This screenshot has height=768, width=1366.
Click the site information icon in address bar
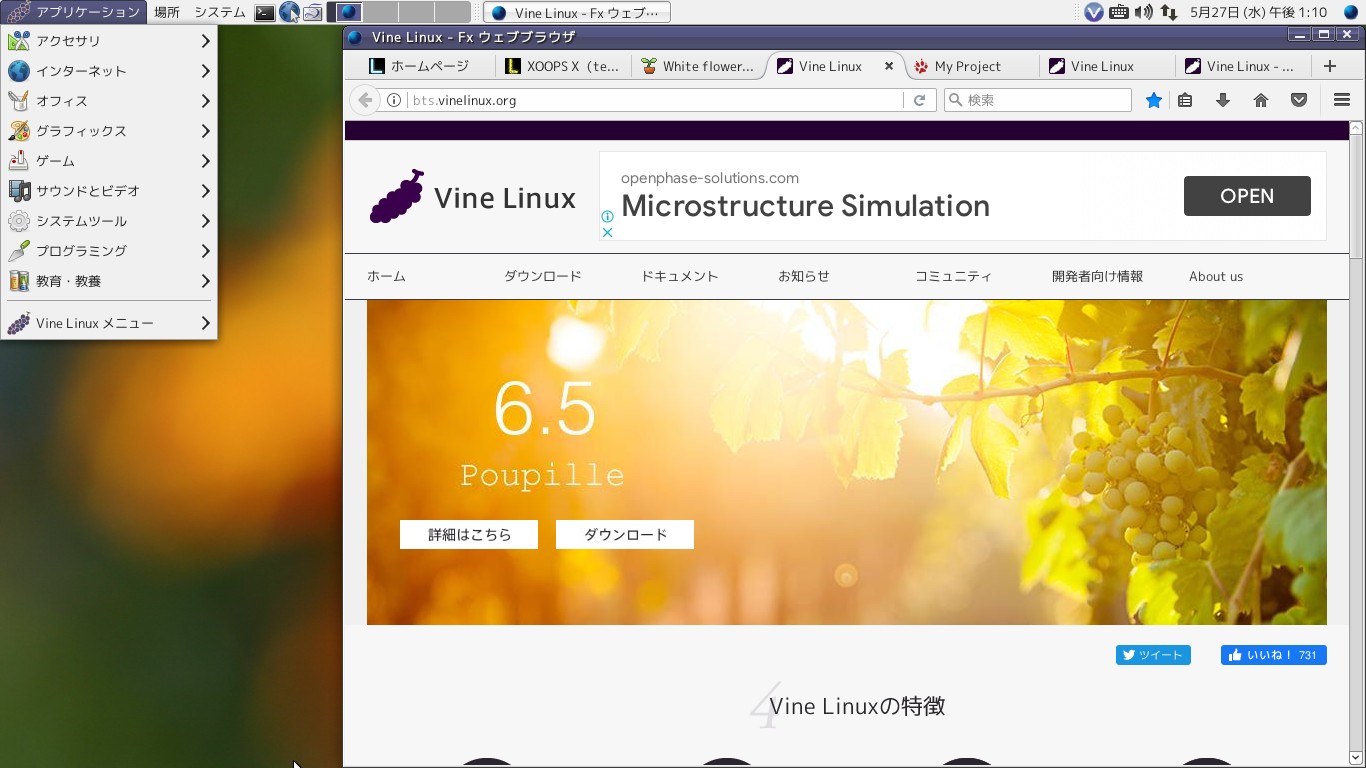pos(394,100)
